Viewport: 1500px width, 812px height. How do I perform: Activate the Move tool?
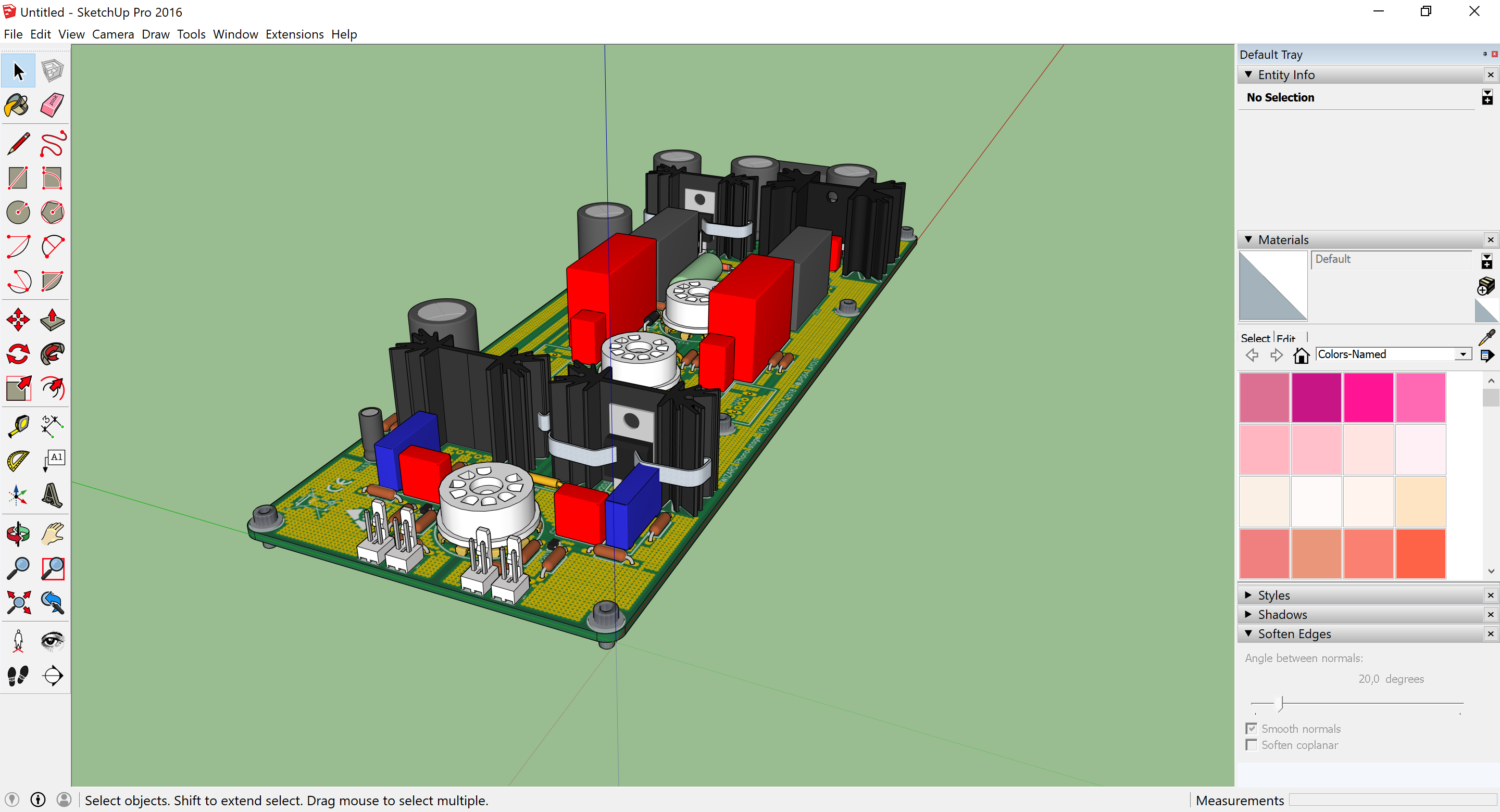(18, 320)
